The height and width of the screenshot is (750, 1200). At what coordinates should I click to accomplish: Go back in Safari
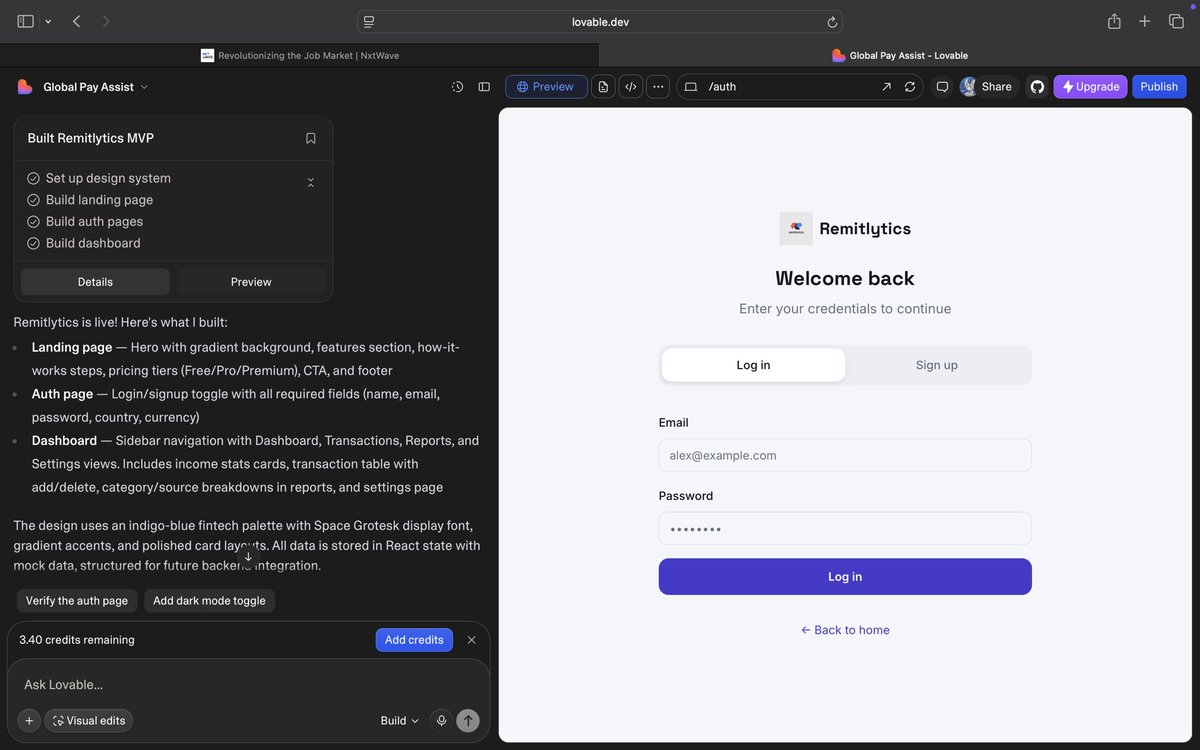[76, 21]
